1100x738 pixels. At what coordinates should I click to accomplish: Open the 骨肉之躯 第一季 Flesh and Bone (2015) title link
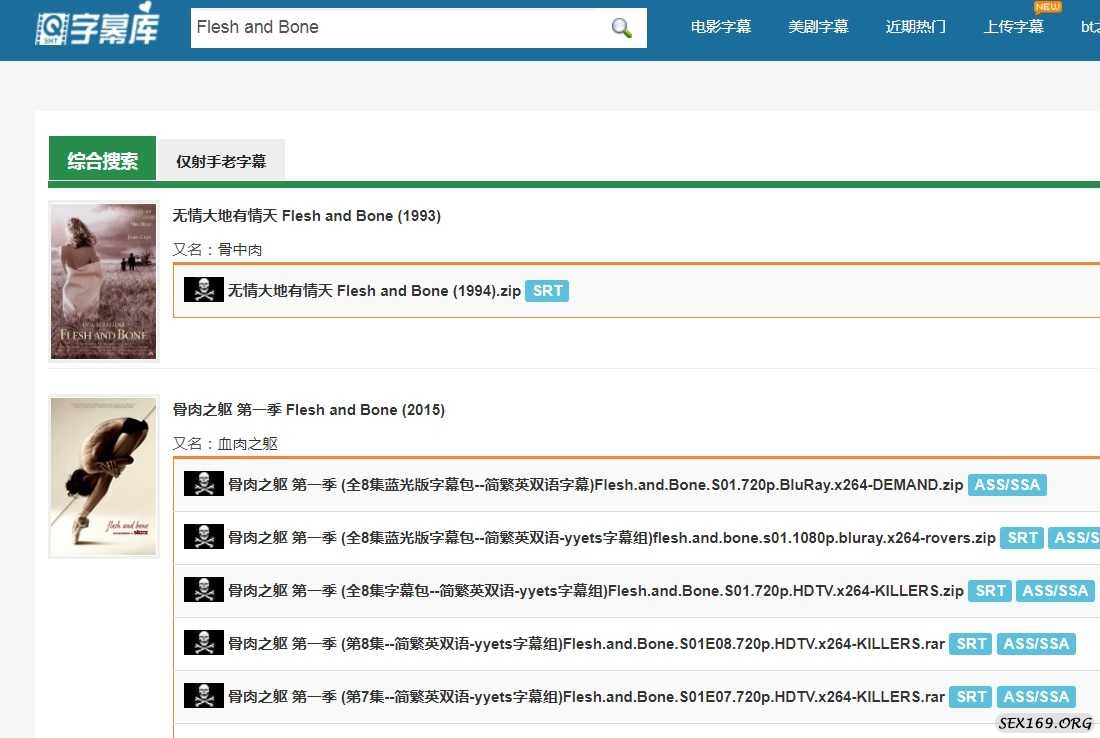(x=308, y=410)
